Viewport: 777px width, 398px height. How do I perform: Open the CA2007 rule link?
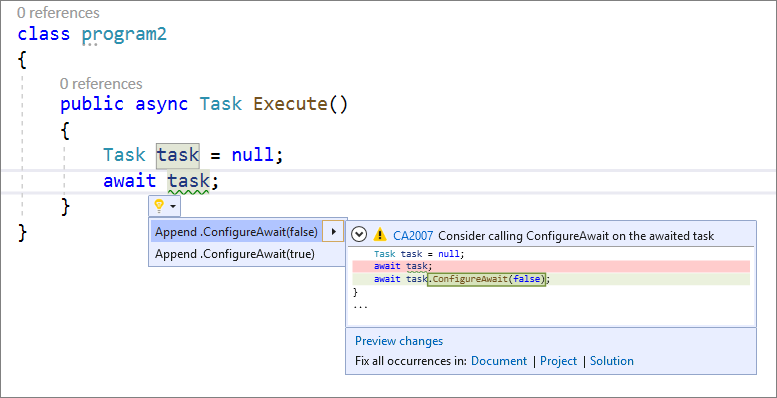[x=413, y=235]
